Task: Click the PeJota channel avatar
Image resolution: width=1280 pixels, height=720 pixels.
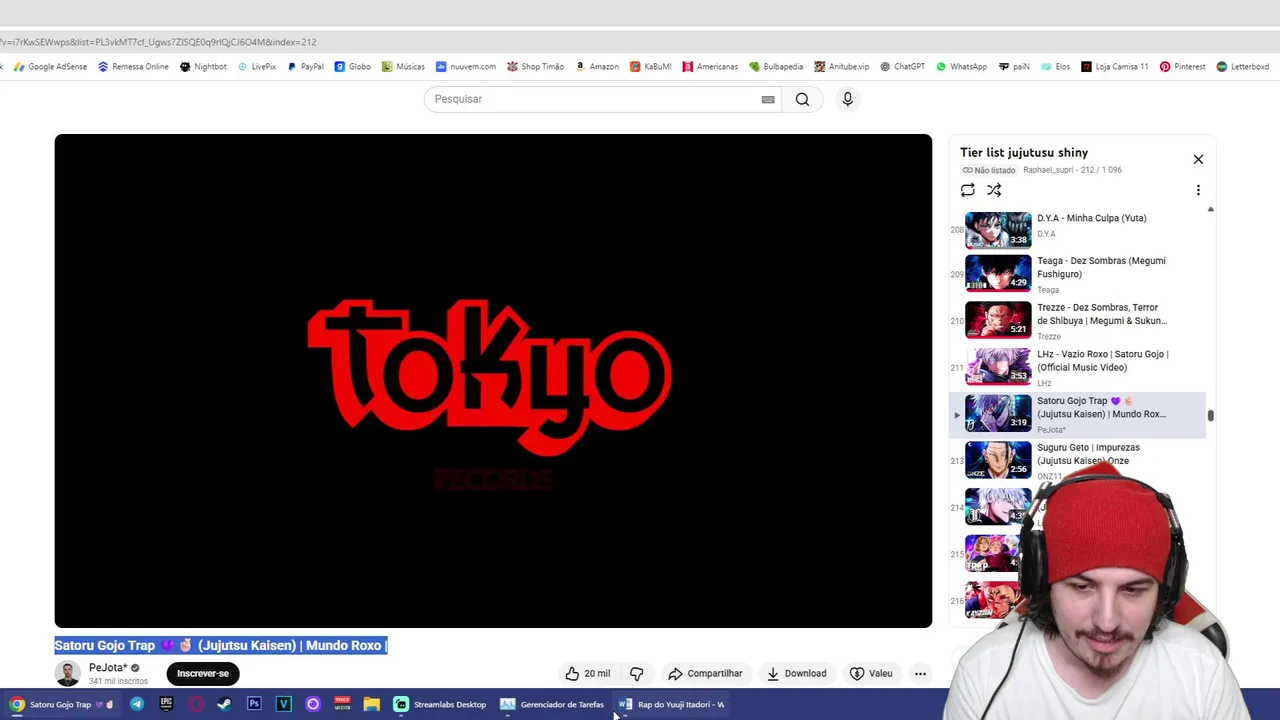Action: click(x=68, y=673)
